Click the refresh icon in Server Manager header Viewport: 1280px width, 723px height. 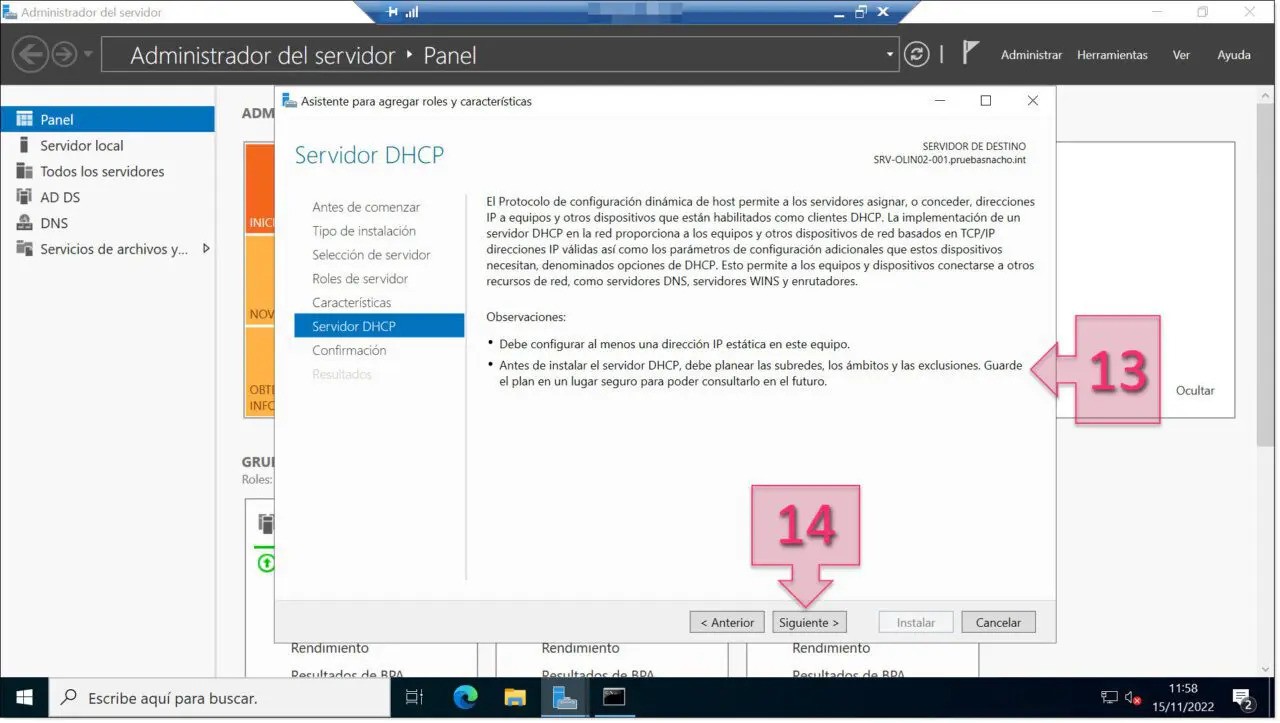pos(916,55)
